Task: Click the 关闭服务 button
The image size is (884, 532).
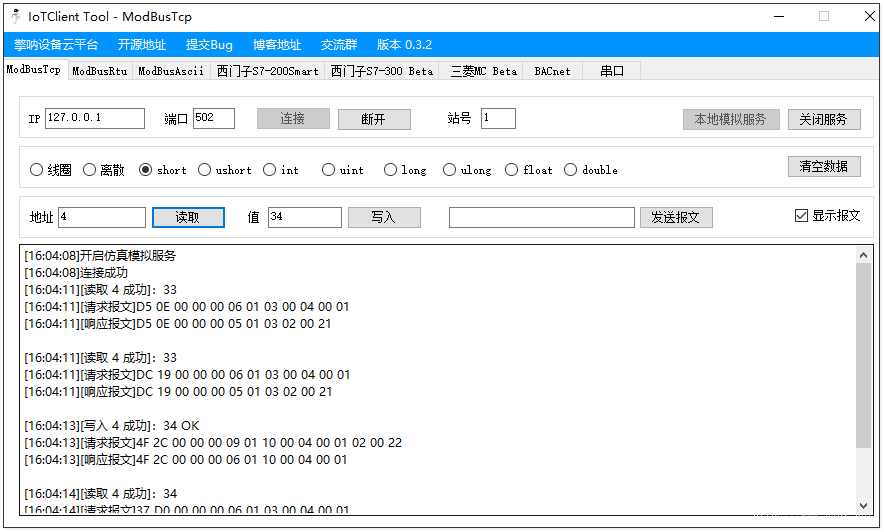Action: tap(824, 119)
